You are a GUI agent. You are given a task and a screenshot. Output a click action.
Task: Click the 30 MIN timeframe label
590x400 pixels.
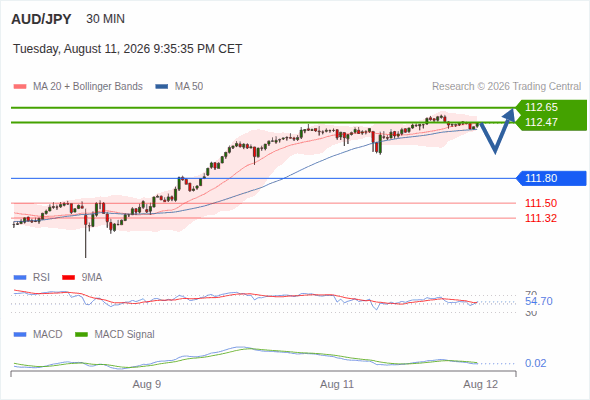pos(105,19)
